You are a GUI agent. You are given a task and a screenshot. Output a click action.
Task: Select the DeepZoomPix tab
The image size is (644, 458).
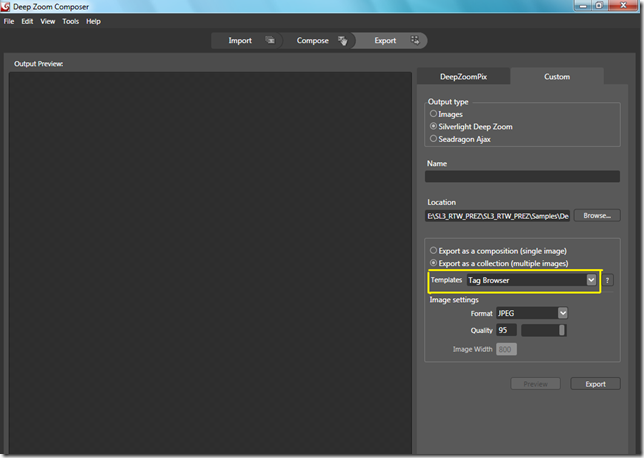(x=463, y=76)
